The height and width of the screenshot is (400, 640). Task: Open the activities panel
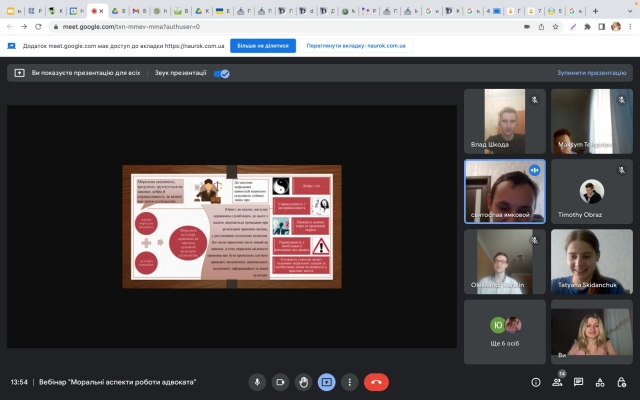coord(602,382)
